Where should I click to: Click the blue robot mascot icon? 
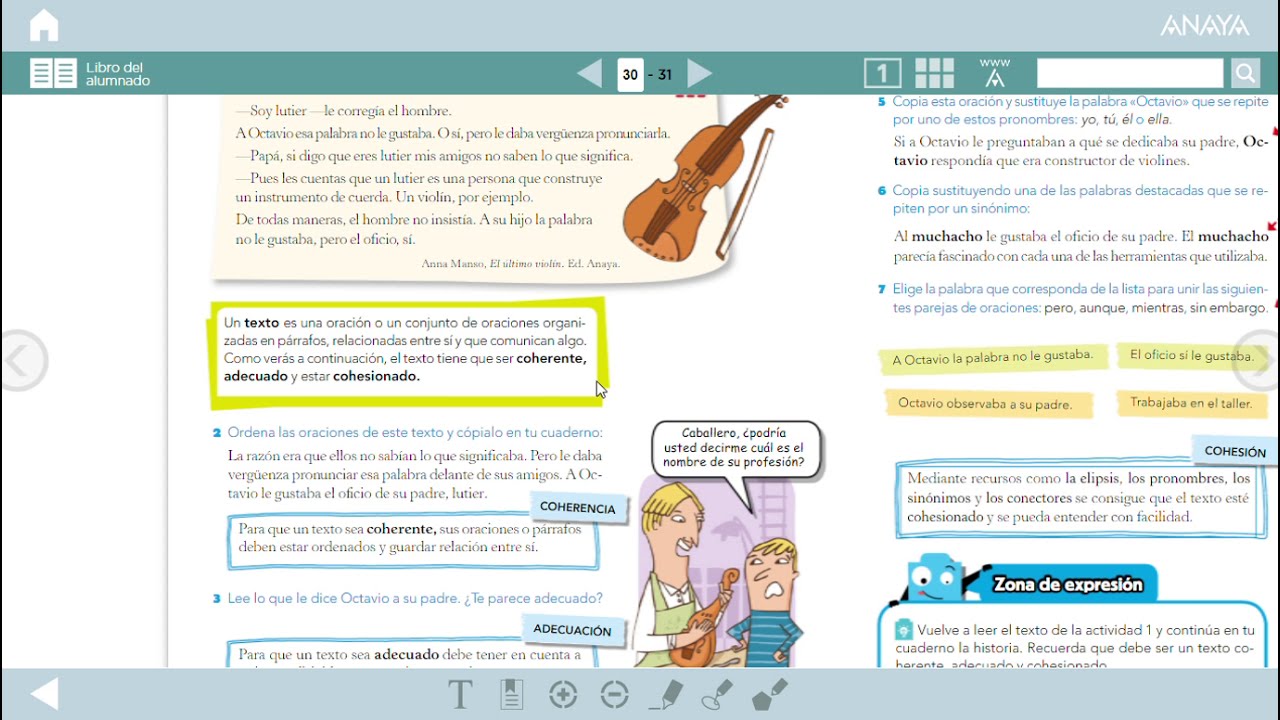pyautogui.click(x=936, y=580)
